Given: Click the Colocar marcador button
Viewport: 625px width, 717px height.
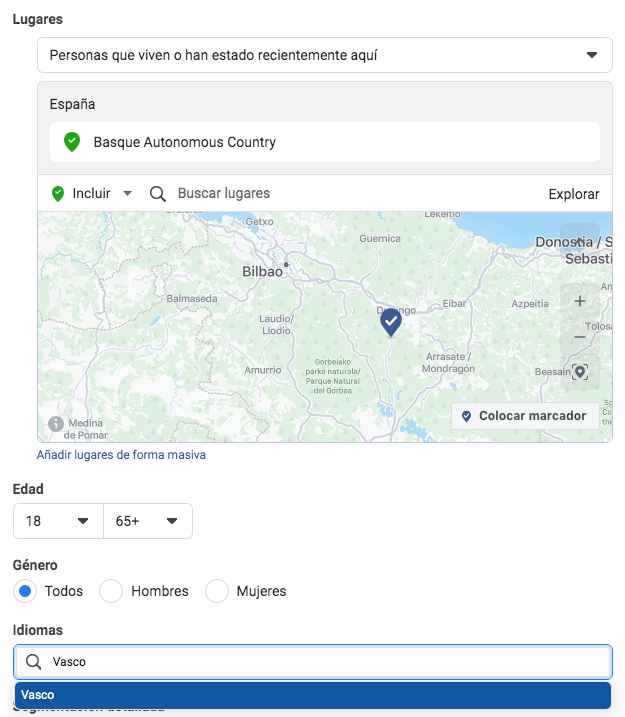Looking at the screenshot, I should [x=524, y=416].
